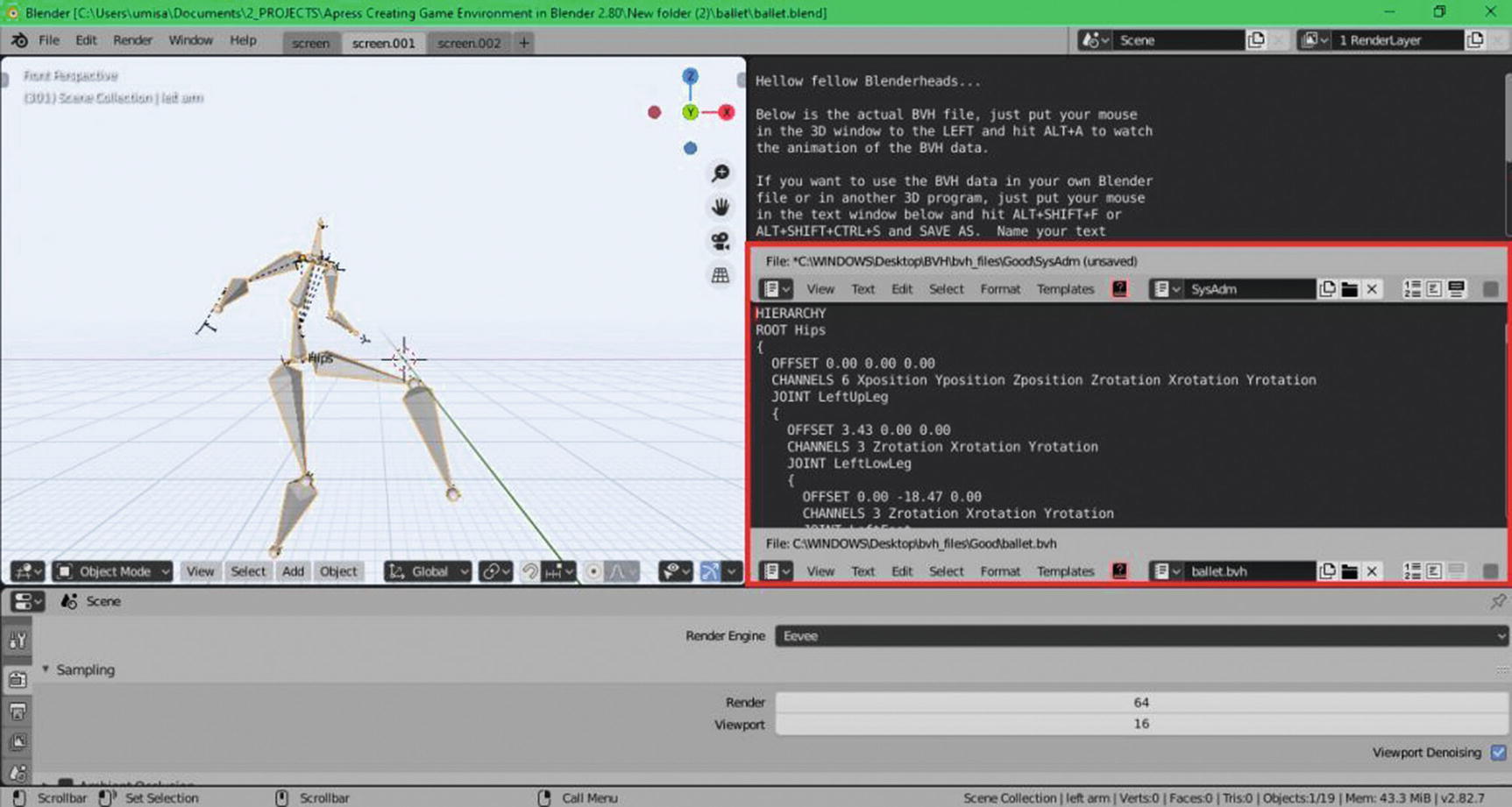Toggle the snap magnet in the viewport header
This screenshot has height=807, width=1512.
[530, 571]
